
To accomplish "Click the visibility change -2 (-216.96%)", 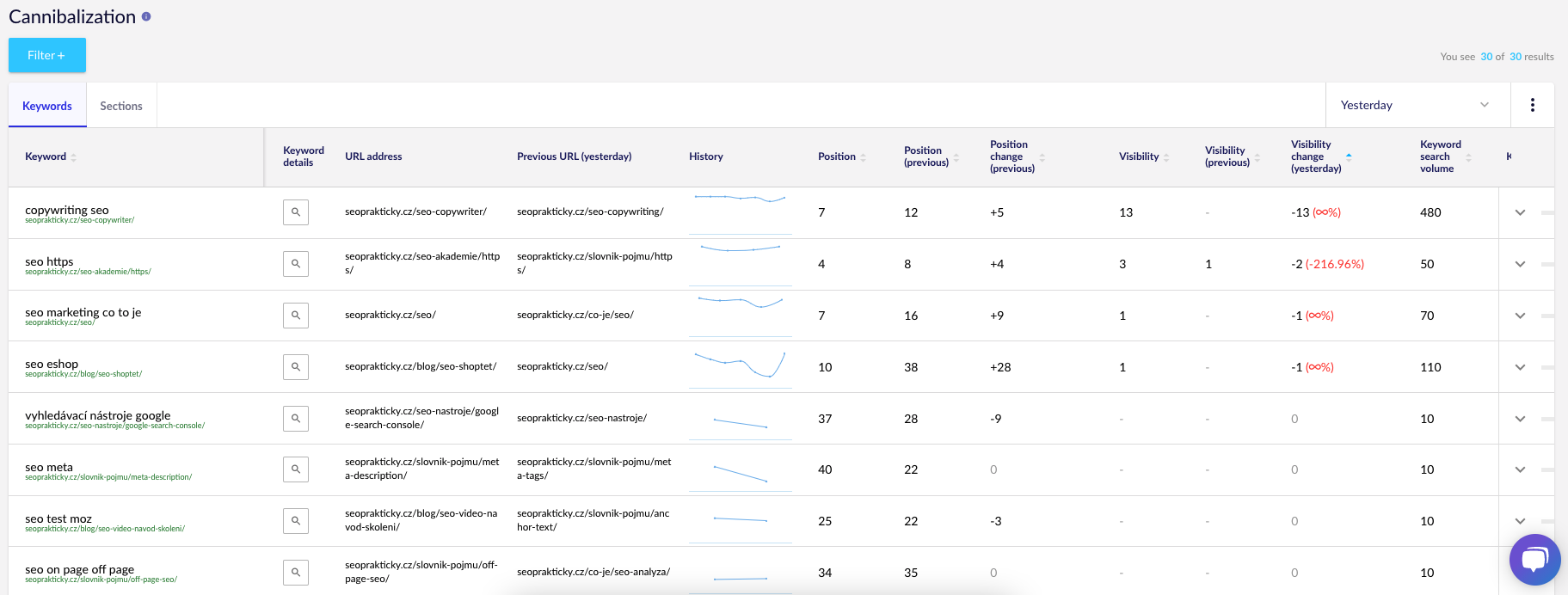I will coord(1327,264).
